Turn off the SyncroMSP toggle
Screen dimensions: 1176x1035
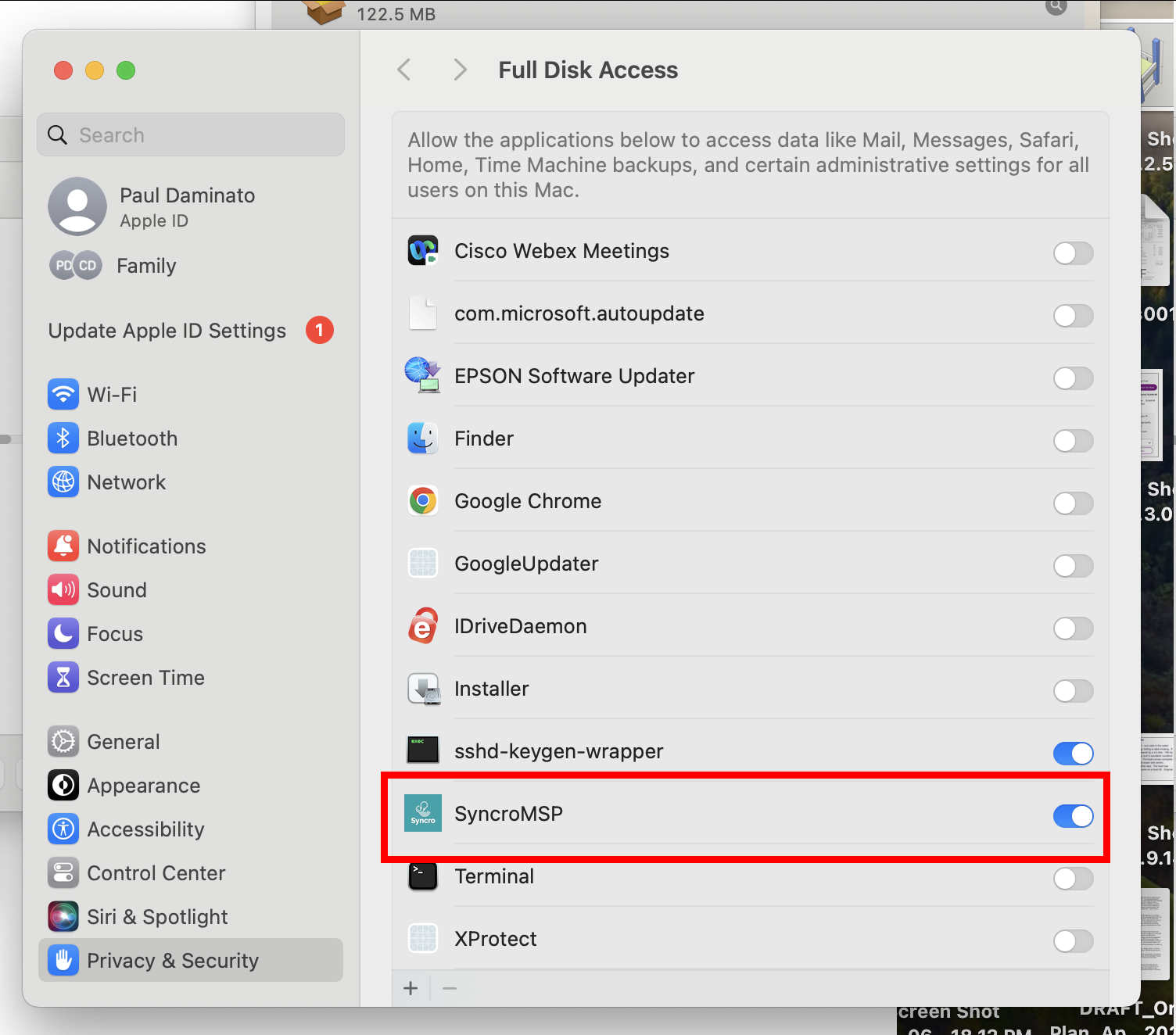point(1073,816)
